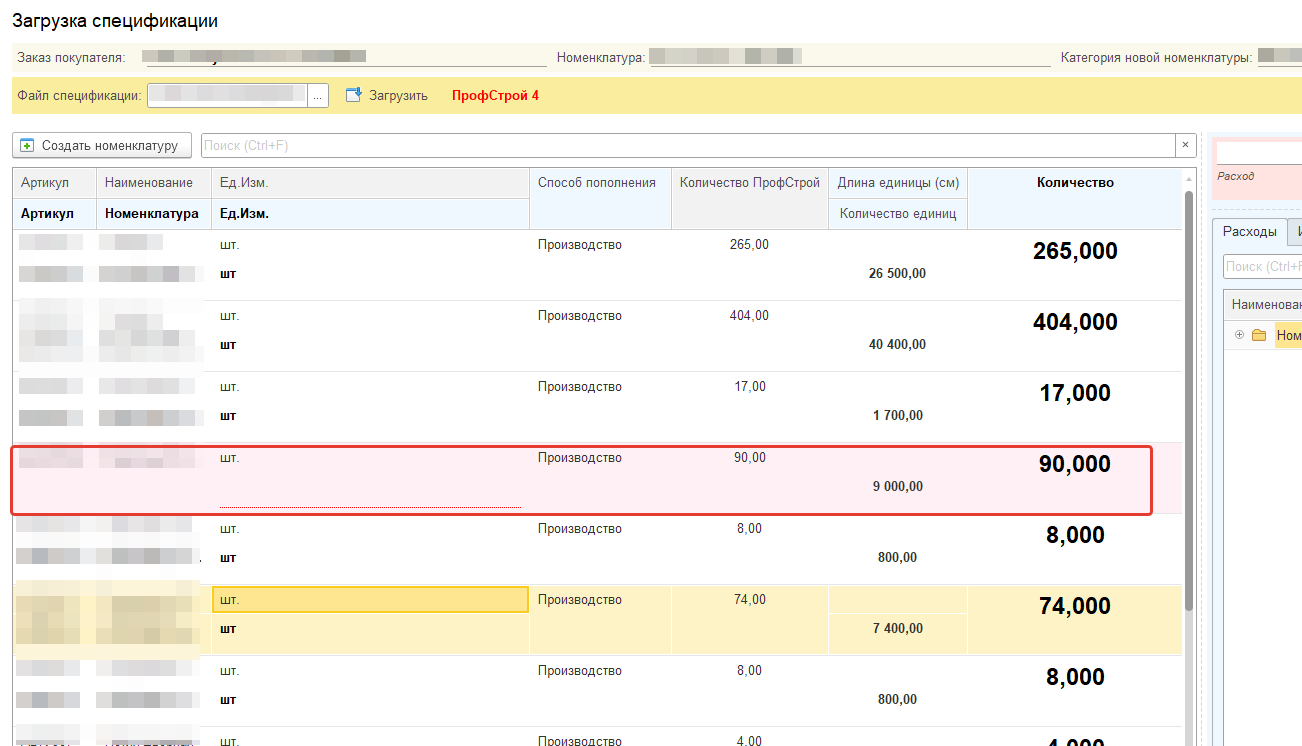Select the large 74,000 quantity cell
Screen dimensions: 1302x746
[x=1075, y=607]
